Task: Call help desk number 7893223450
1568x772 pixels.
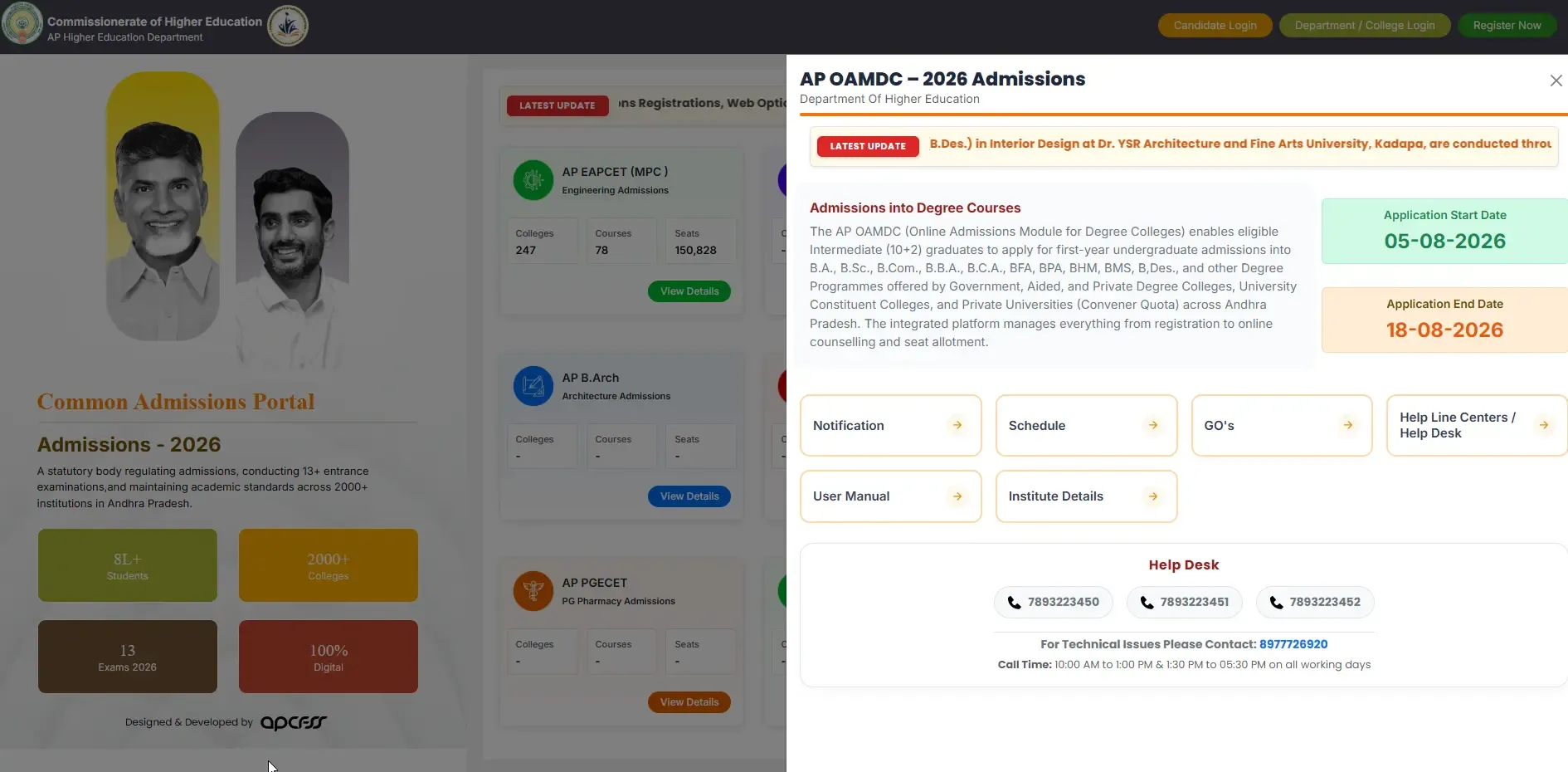Action: point(1054,603)
